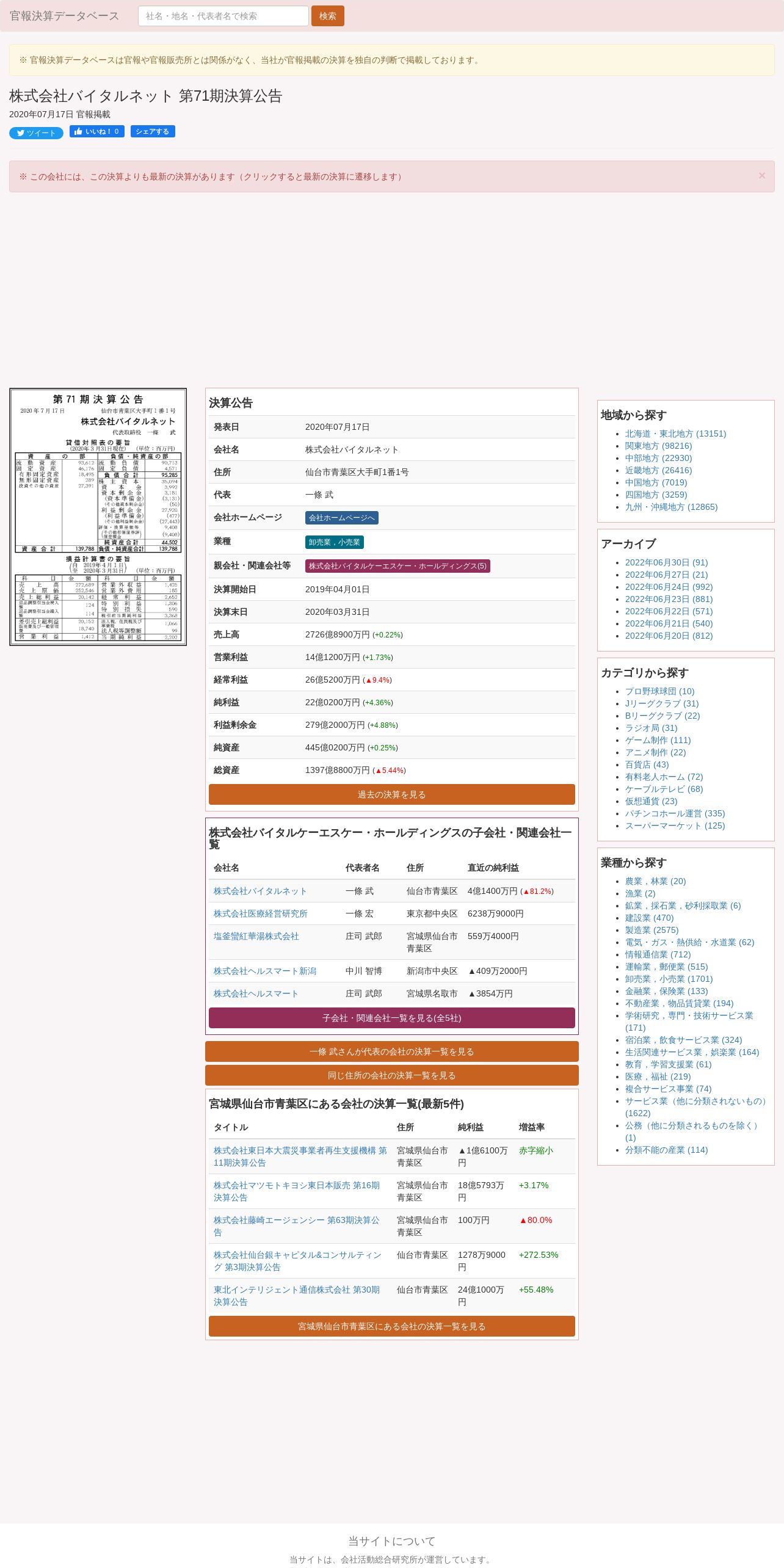
Task: Browse industry 分類不能の産業 (114)
Action: pyautogui.click(x=667, y=1150)
